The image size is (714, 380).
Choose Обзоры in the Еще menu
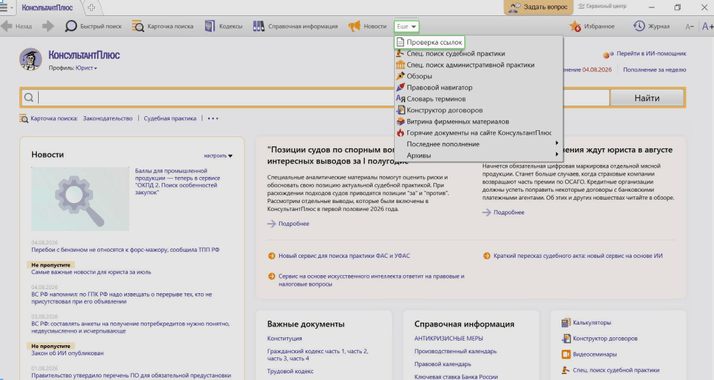pos(478,76)
